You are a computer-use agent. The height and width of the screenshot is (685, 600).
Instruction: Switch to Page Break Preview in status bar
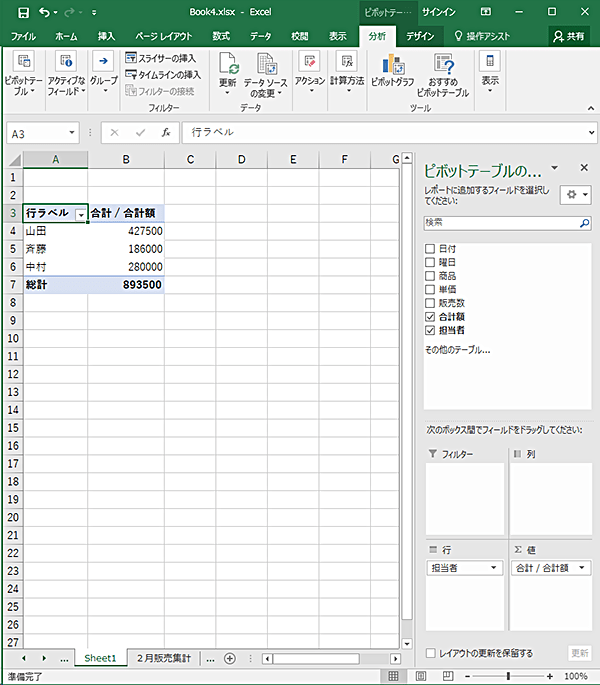tap(448, 676)
